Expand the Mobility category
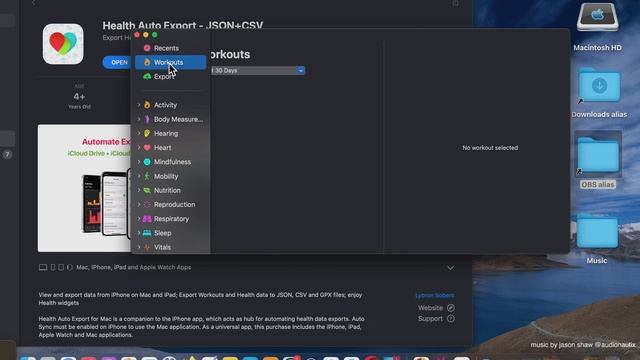Viewport: 640px width, 360px height. coord(139,176)
